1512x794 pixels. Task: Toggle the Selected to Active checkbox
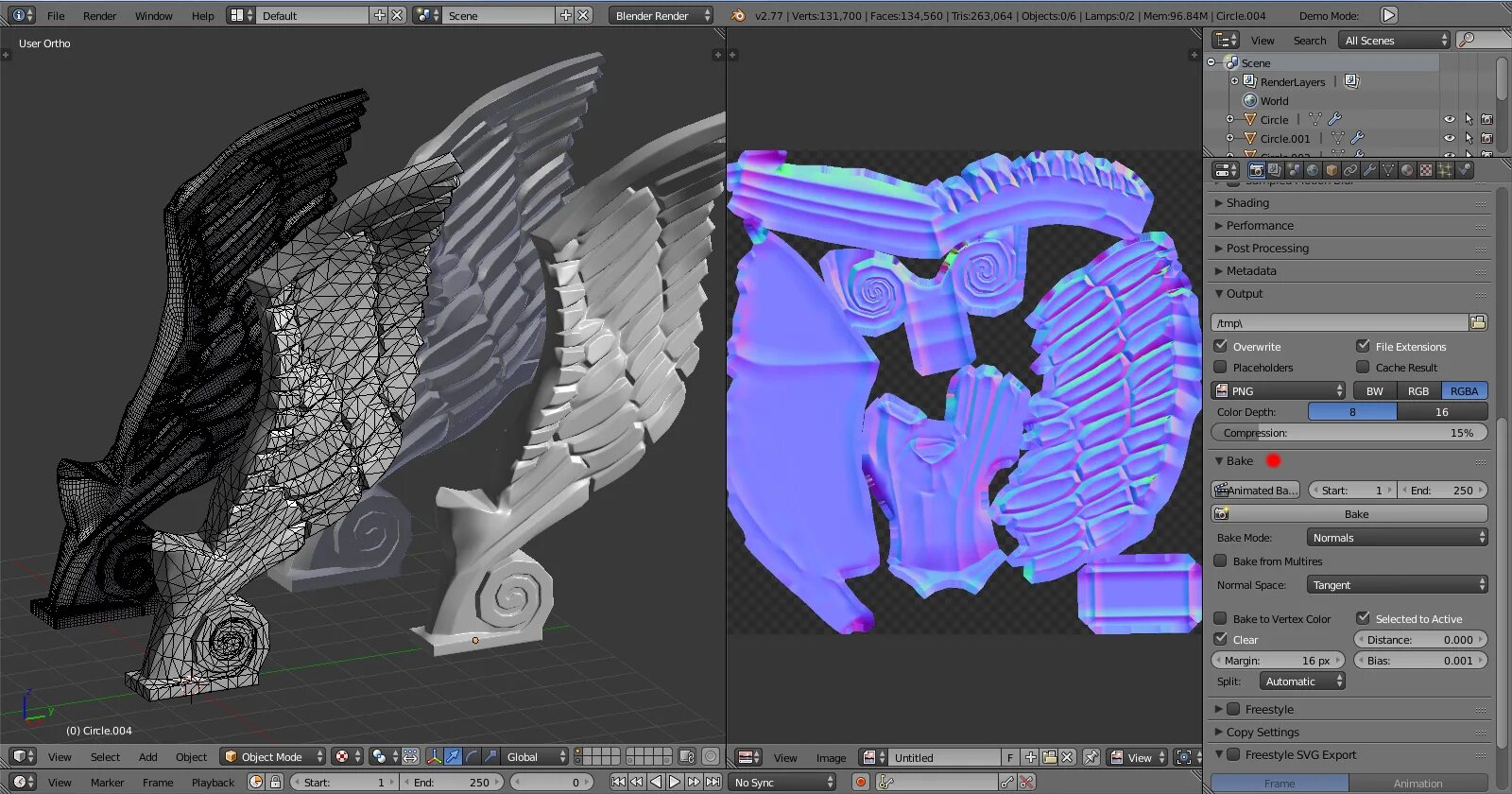[1363, 618]
